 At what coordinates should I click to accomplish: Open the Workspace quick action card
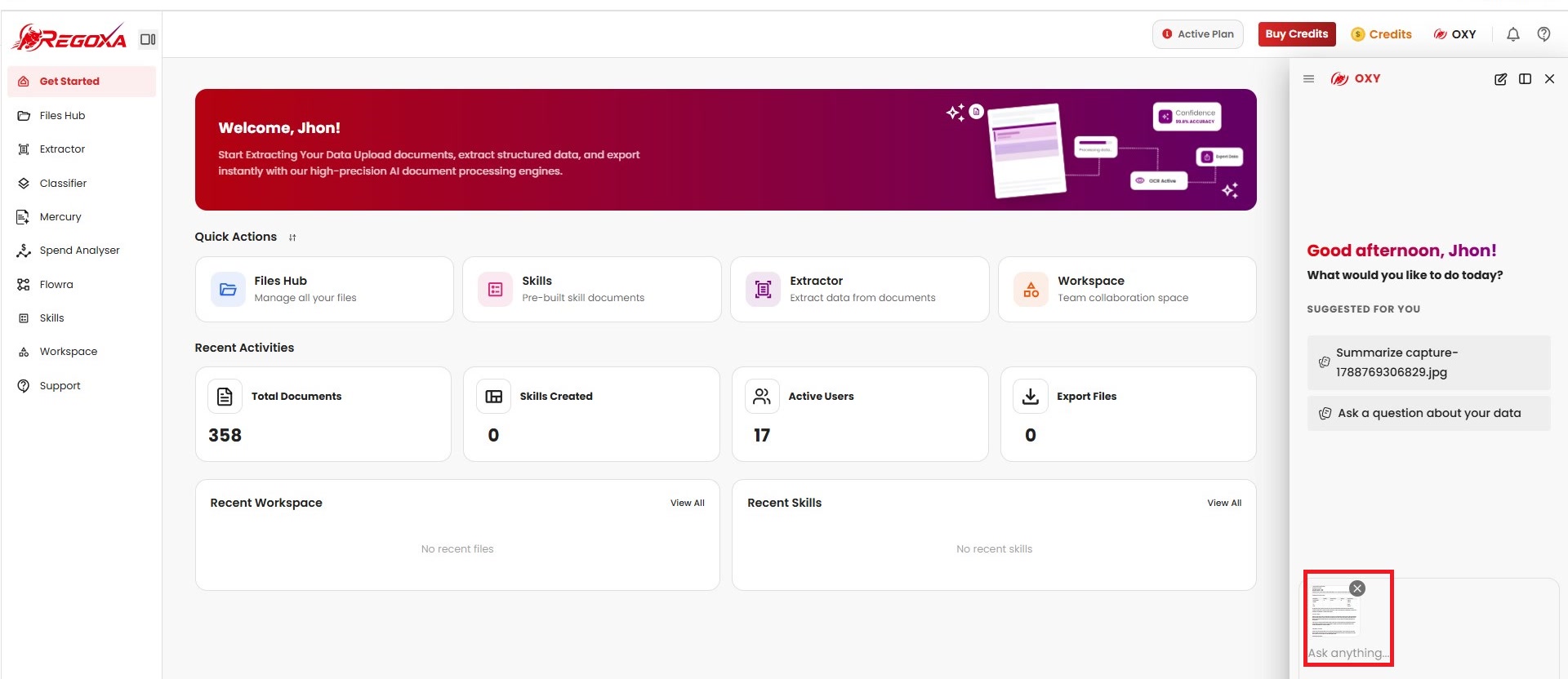[x=1127, y=290]
